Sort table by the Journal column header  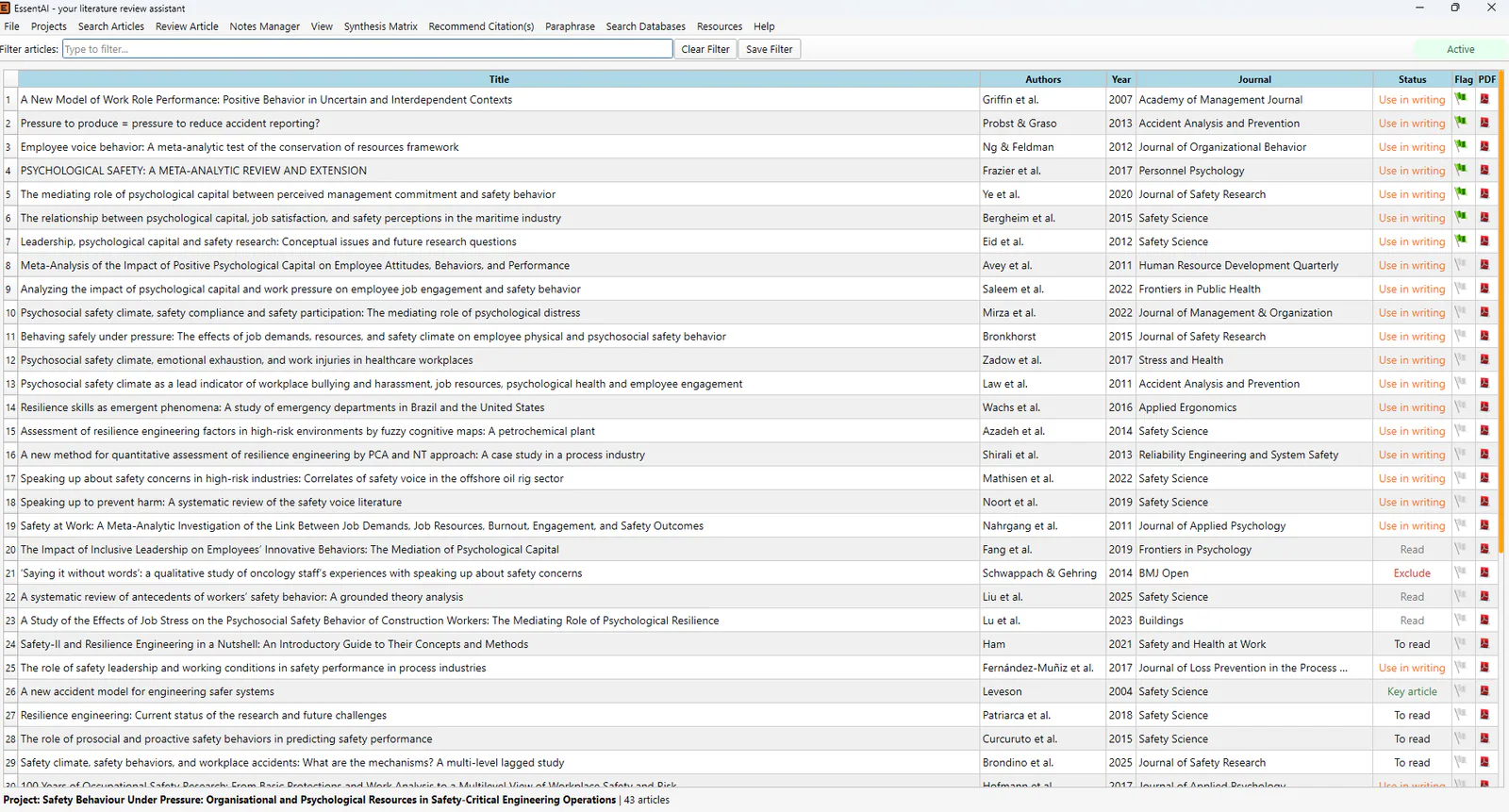pyautogui.click(x=1254, y=79)
